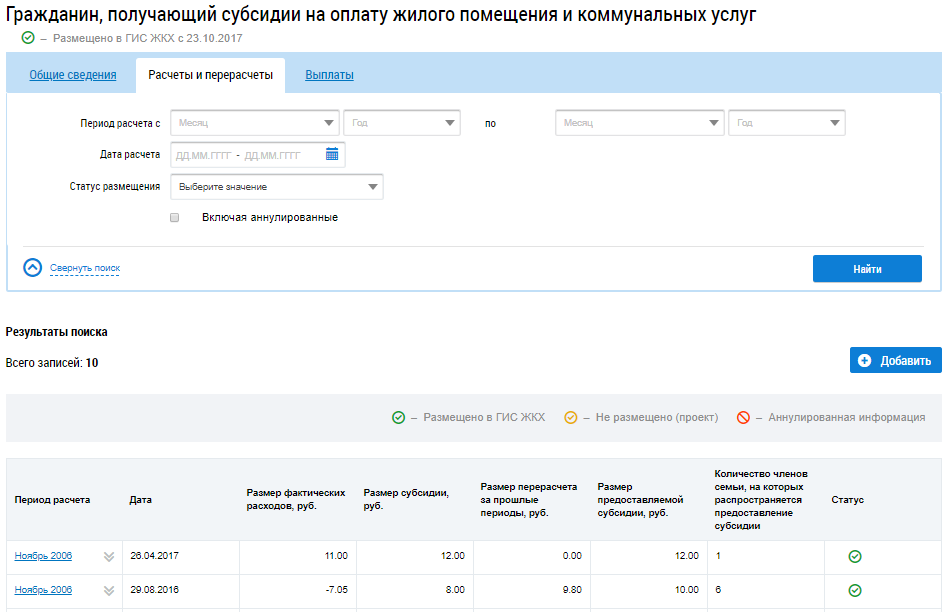Click green status icon for 29.08.2016 row

point(855,590)
